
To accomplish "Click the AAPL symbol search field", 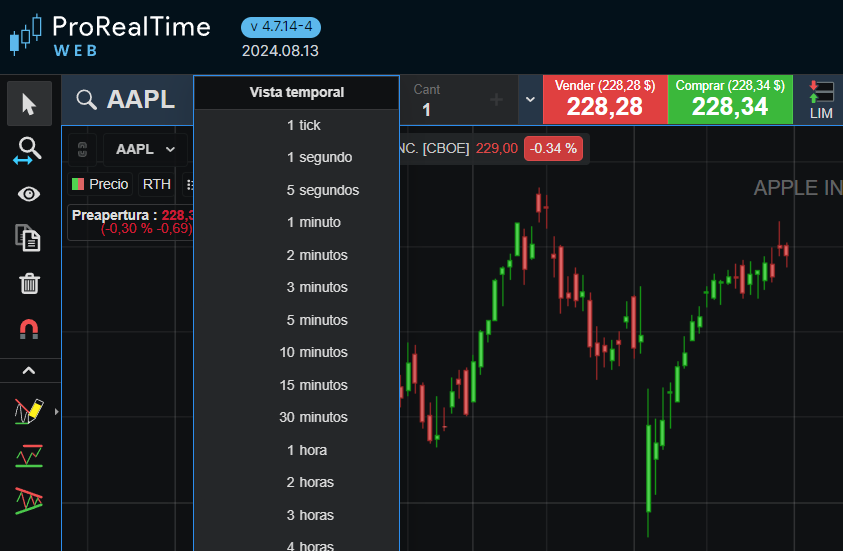I will (127, 100).
